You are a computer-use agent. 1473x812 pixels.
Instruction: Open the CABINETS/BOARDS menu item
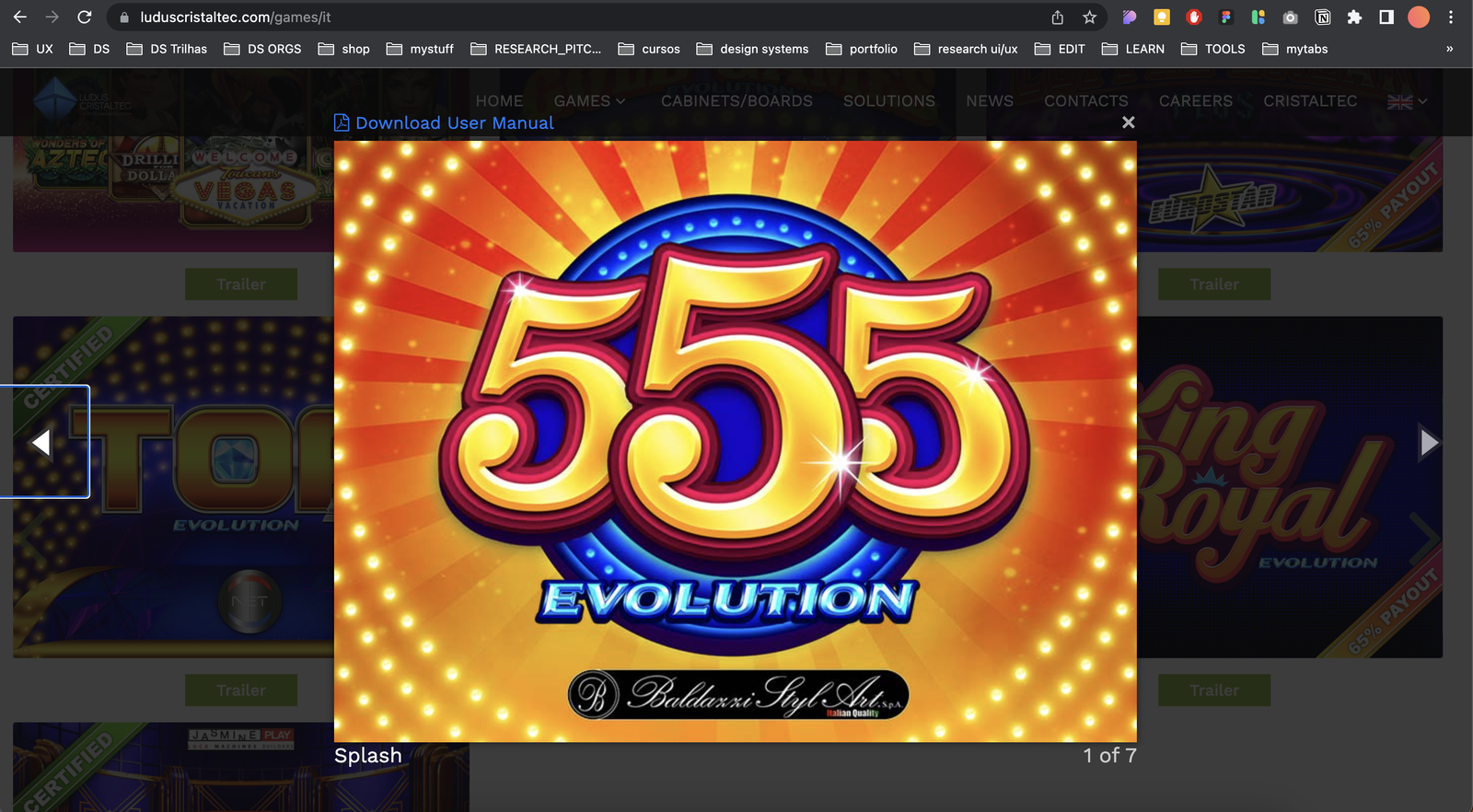736,101
